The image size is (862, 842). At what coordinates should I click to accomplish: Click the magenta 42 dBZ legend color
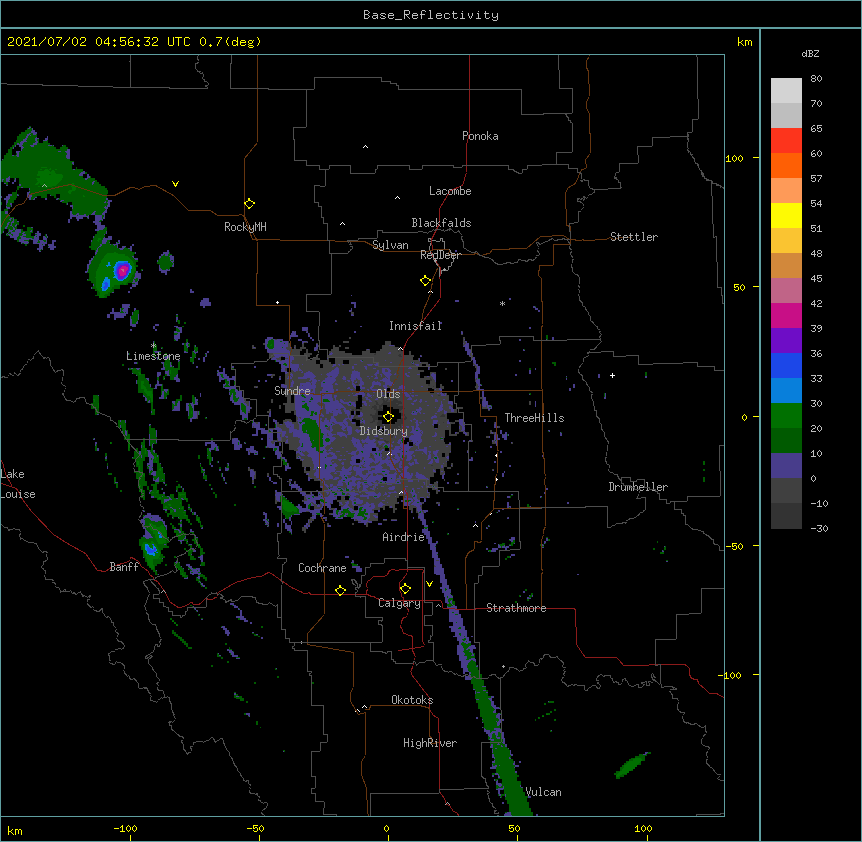coord(786,315)
